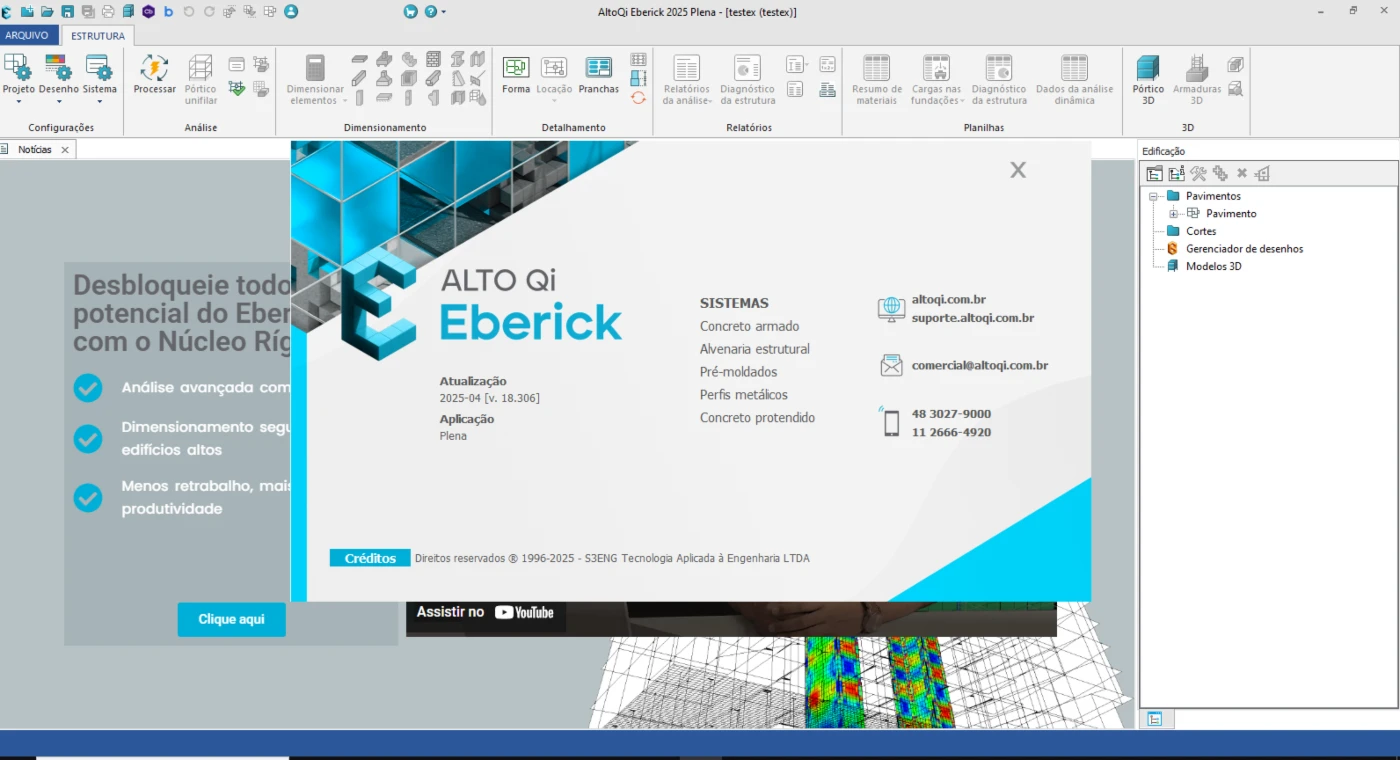The width and height of the screenshot is (1400, 760).
Task: Click the Processar analysis icon
Action: tap(154, 68)
